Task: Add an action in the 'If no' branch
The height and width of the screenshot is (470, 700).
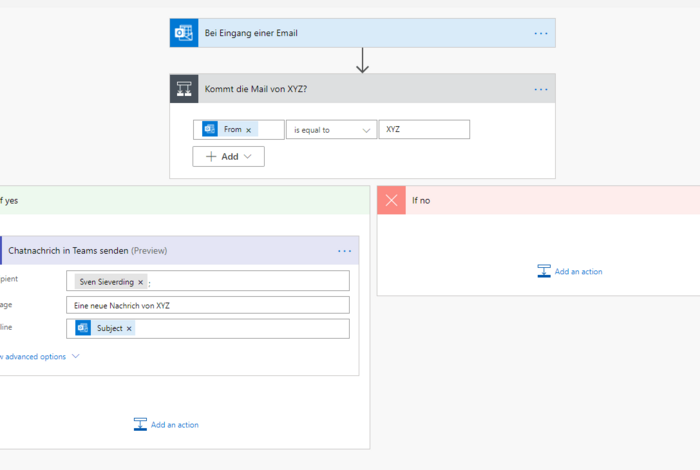Action: click(x=570, y=271)
